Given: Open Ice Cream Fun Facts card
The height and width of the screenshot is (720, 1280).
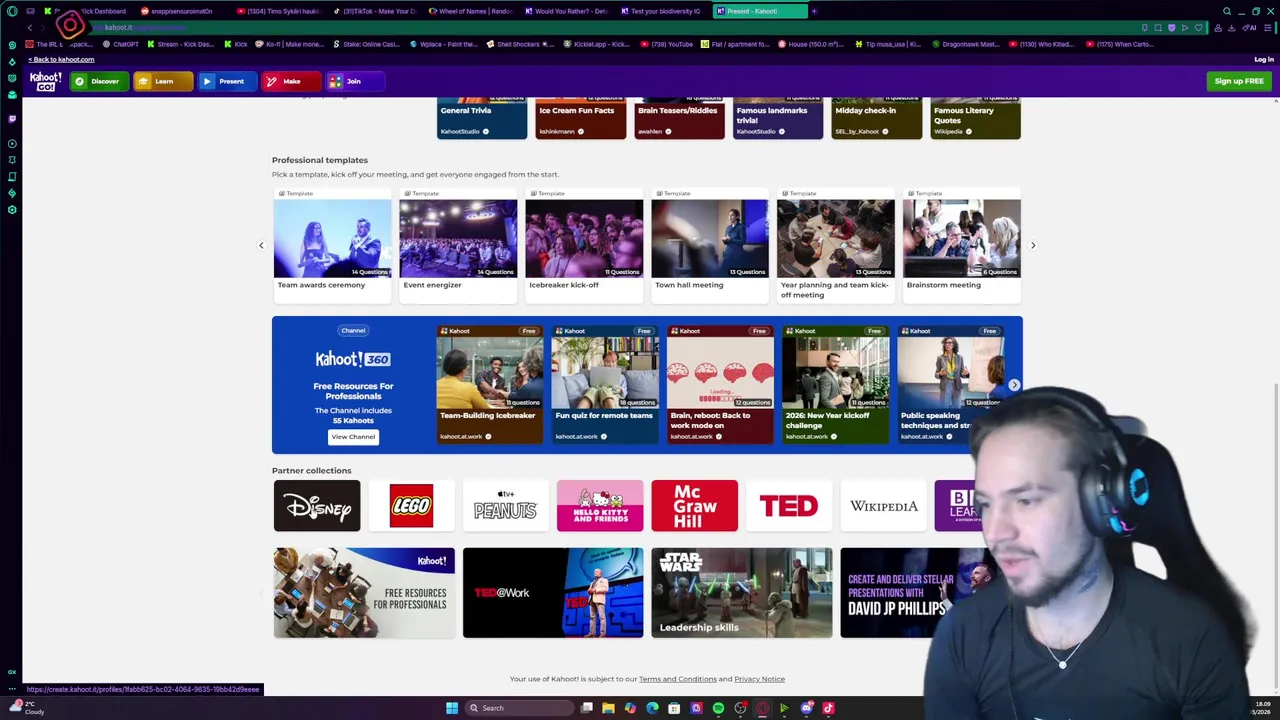Looking at the screenshot, I should coord(581,118).
